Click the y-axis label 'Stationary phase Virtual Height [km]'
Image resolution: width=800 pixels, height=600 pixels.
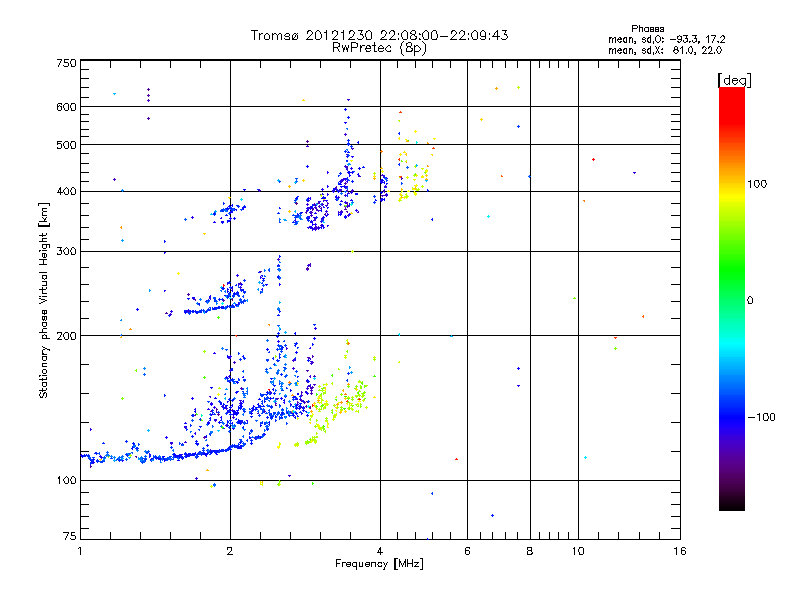coord(43,300)
